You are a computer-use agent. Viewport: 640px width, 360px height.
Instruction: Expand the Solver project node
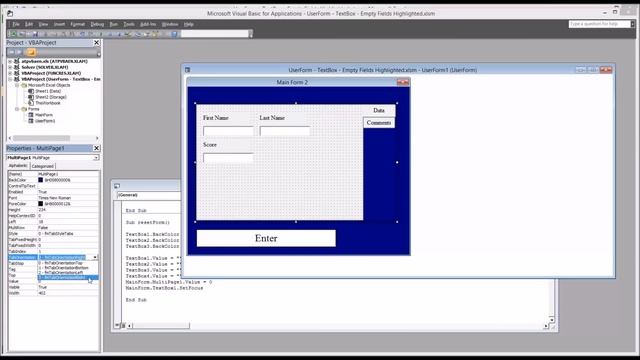point(10,67)
